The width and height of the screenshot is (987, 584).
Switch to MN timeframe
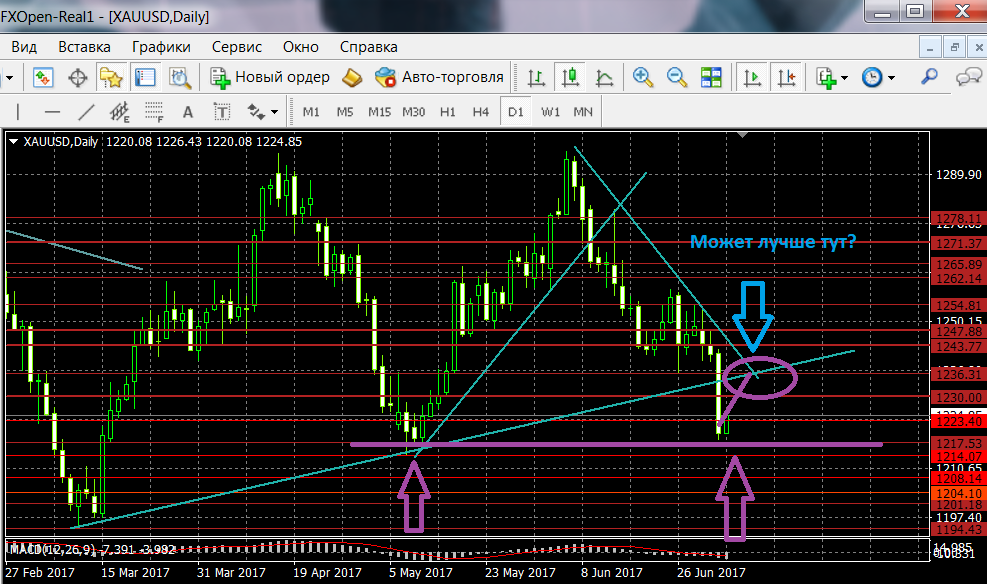coord(583,112)
